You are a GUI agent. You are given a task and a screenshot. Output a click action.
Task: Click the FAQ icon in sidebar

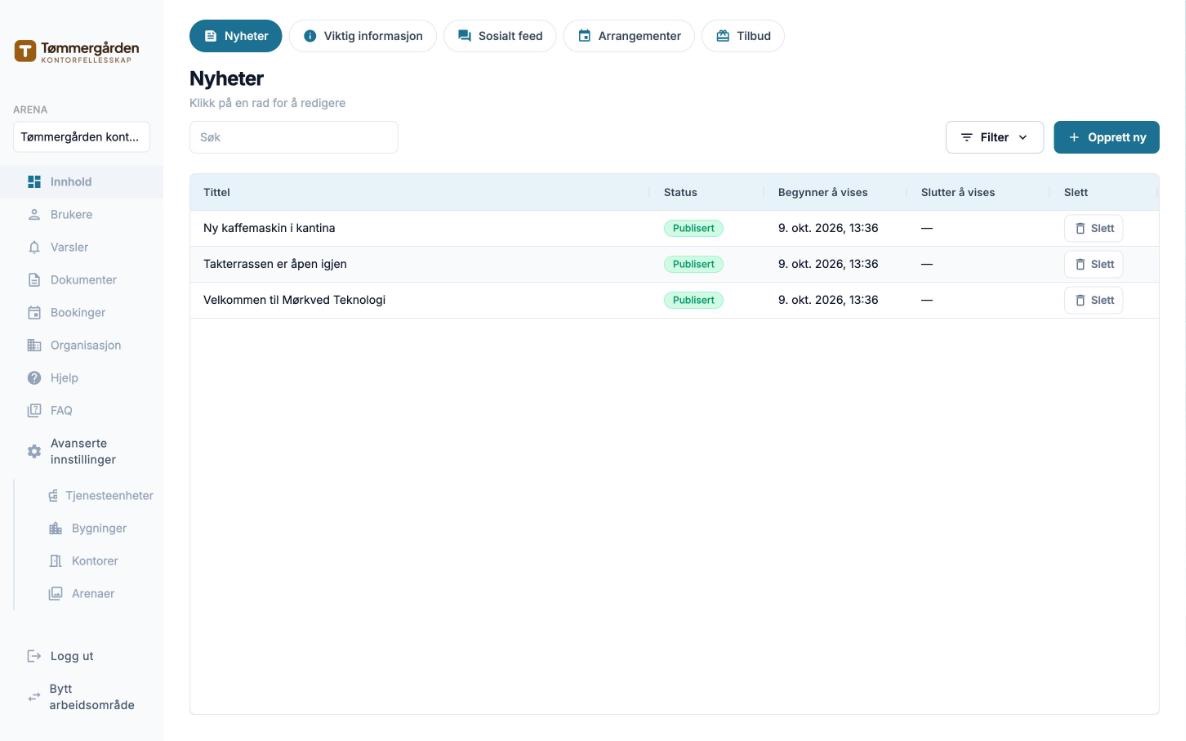coord(34,411)
